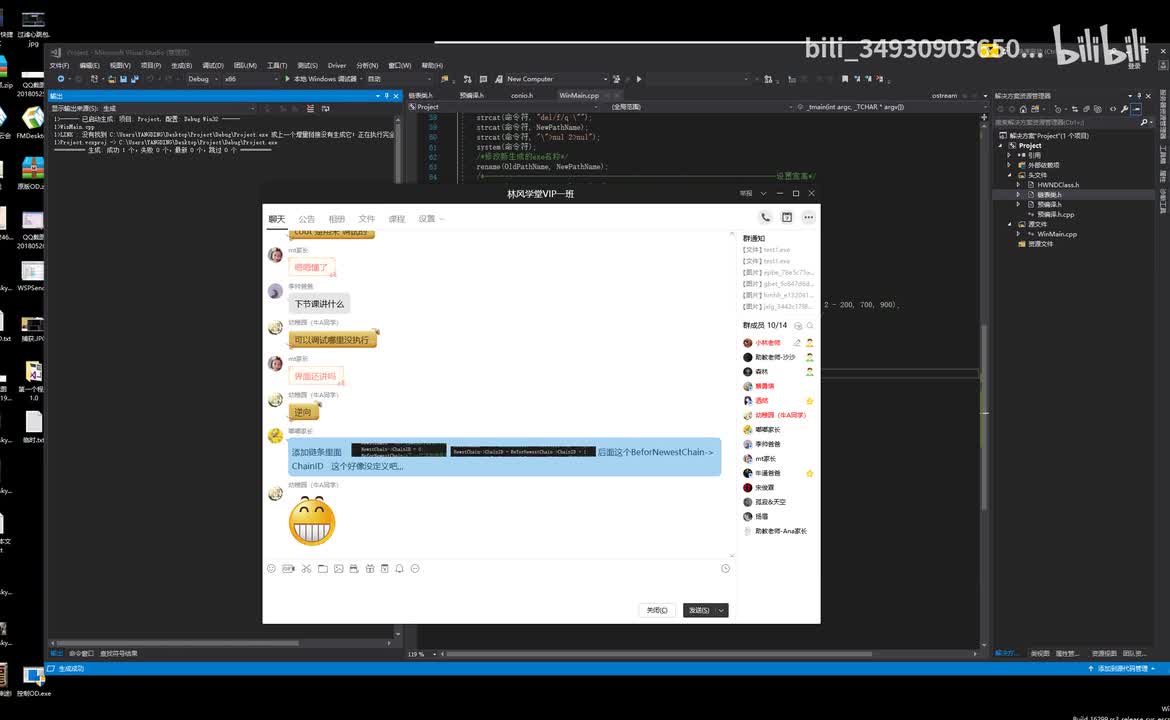
Task: Select the scissors screenshot tool in chat
Action: 306,569
